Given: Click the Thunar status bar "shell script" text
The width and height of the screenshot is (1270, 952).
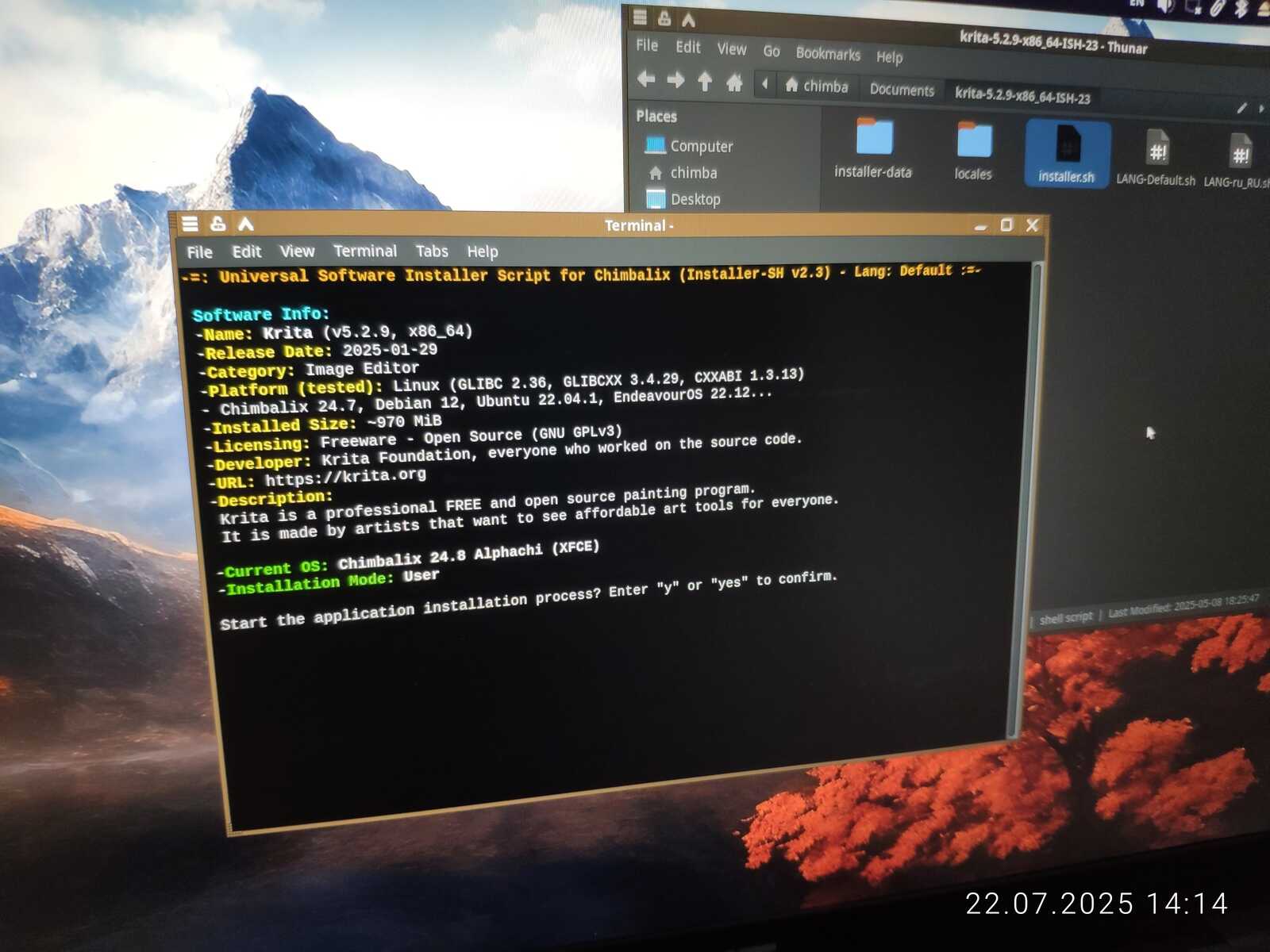Looking at the screenshot, I should 1066,618.
